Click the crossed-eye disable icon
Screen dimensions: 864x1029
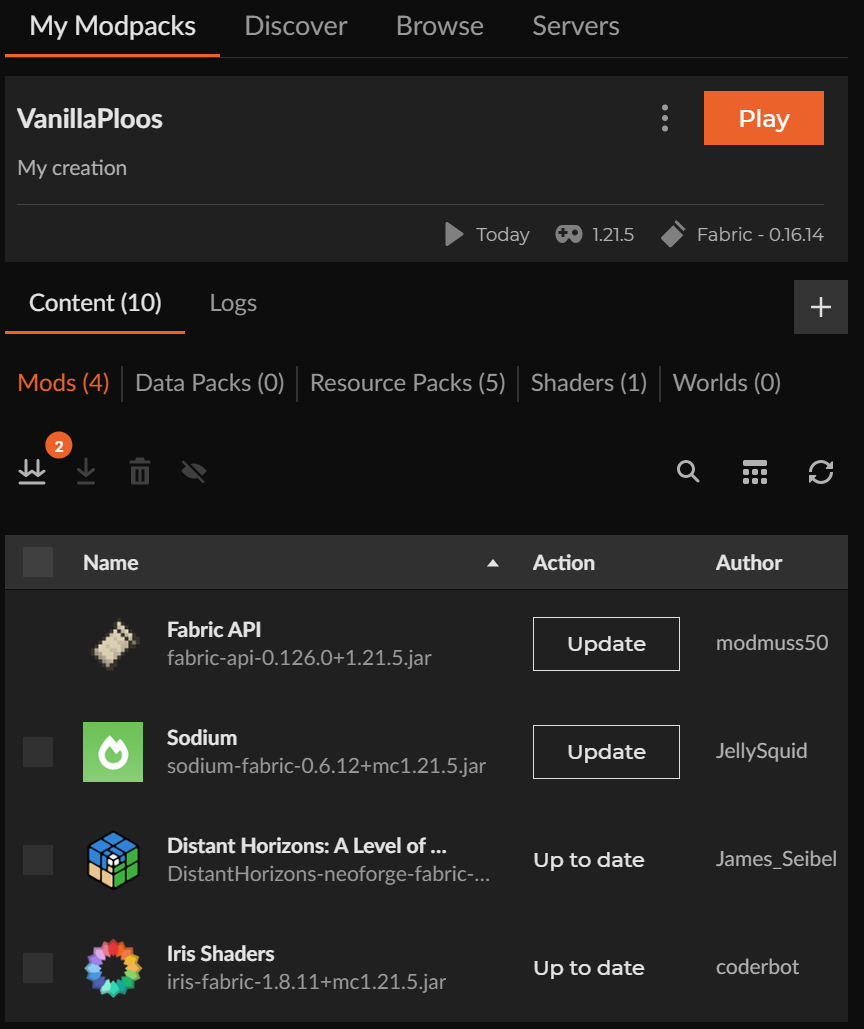pyautogui.click(x=194, y=471)
